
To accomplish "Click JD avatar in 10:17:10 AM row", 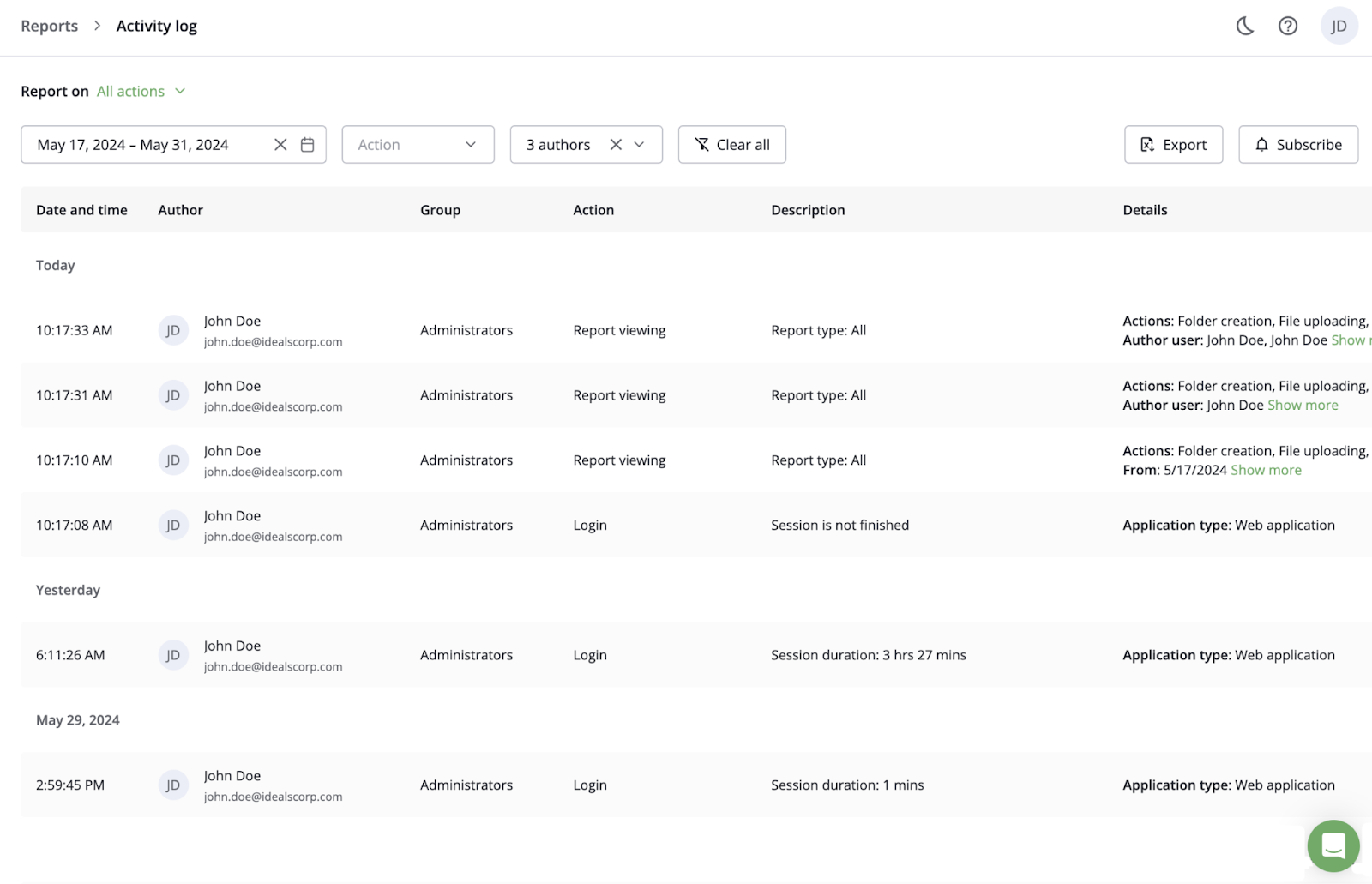I will tap(173, 460).
